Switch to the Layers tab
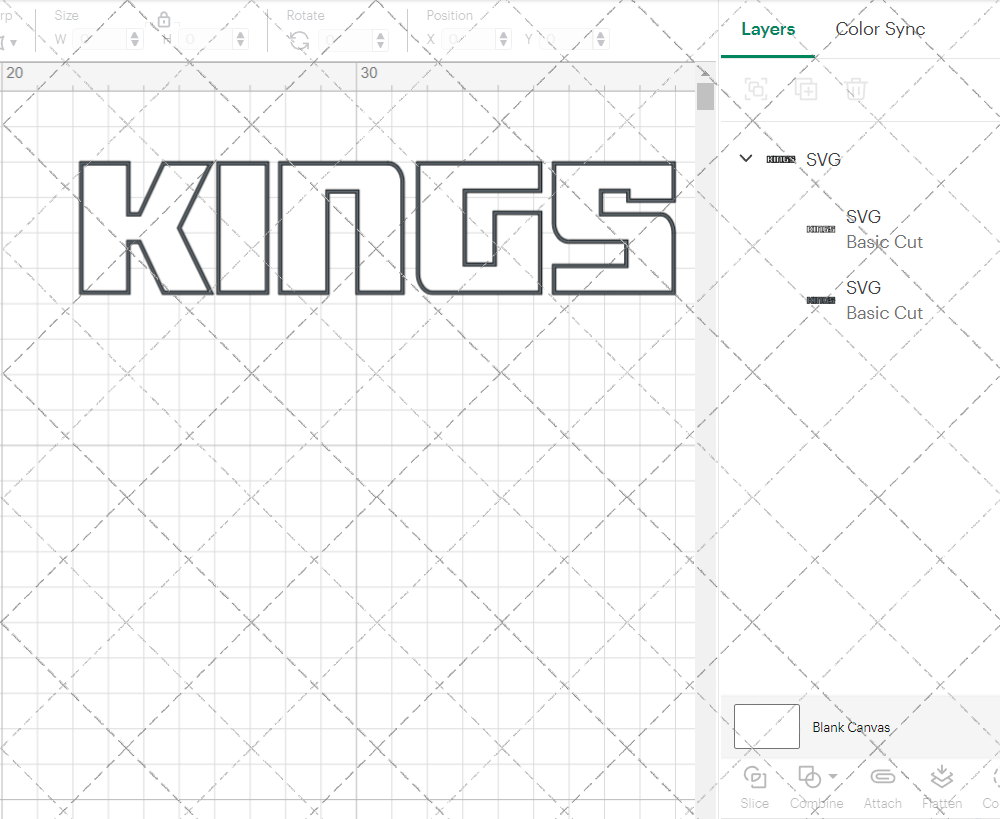Image resolution: width=1000 pixels, height=819 pixels. 768,29
